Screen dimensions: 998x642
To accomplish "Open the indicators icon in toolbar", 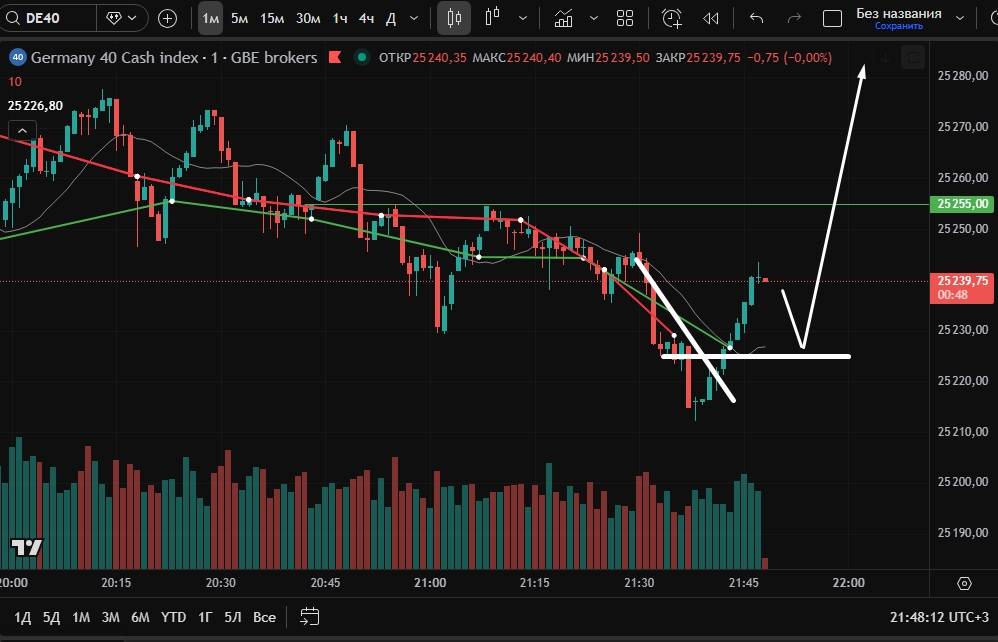I will coord(564,18).
